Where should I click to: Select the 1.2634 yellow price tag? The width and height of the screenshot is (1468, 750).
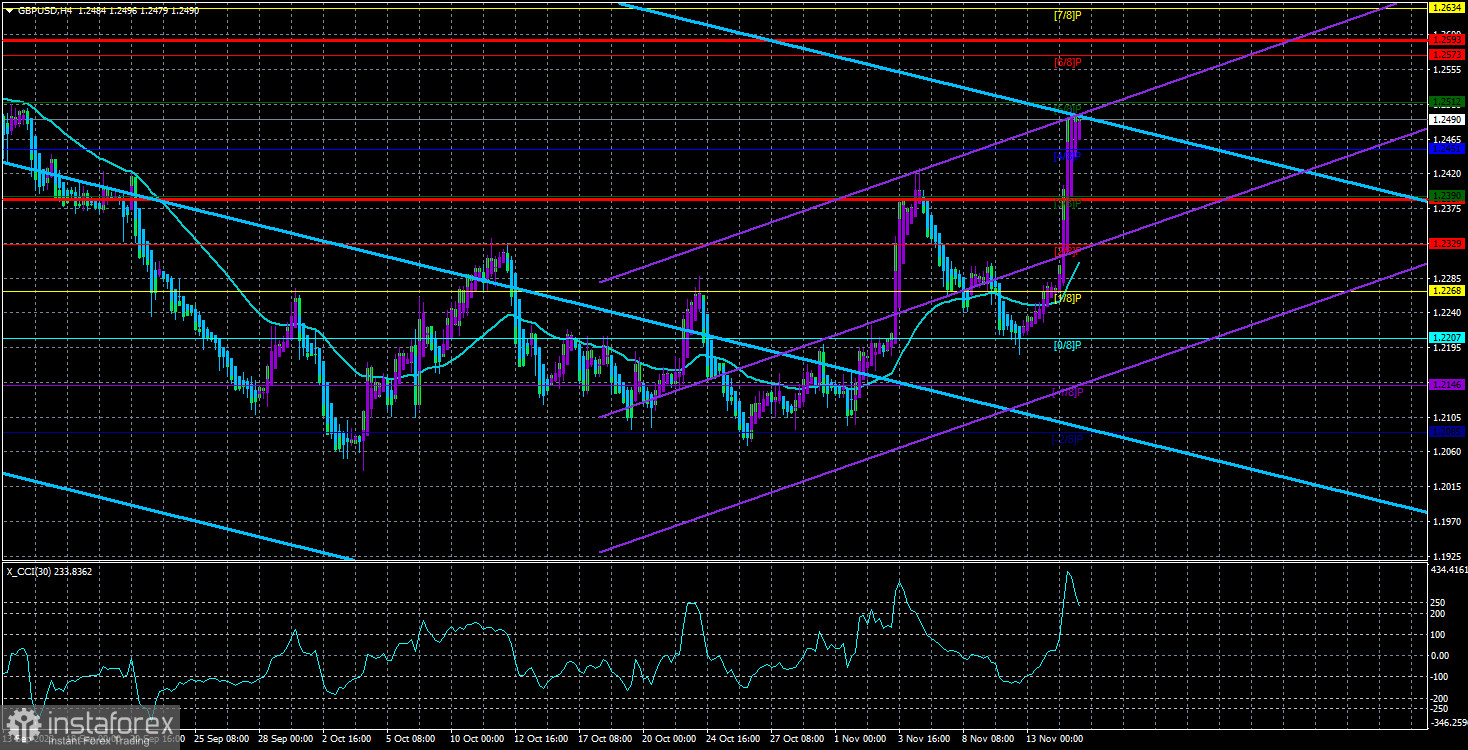tap(1447, 7)
